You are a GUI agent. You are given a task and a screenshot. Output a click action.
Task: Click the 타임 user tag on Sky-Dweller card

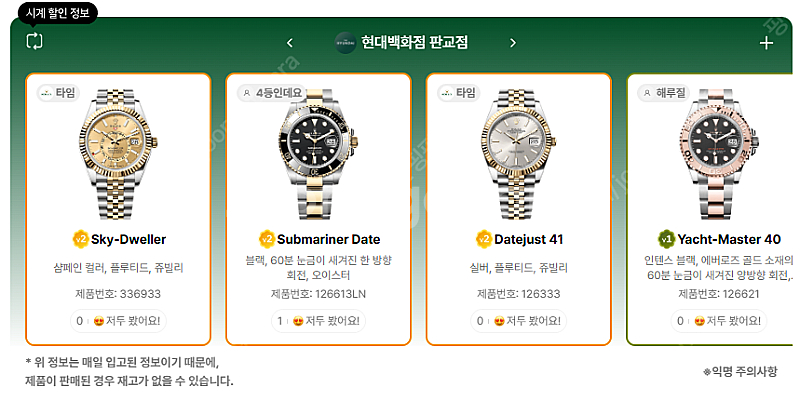coord(58,93)
